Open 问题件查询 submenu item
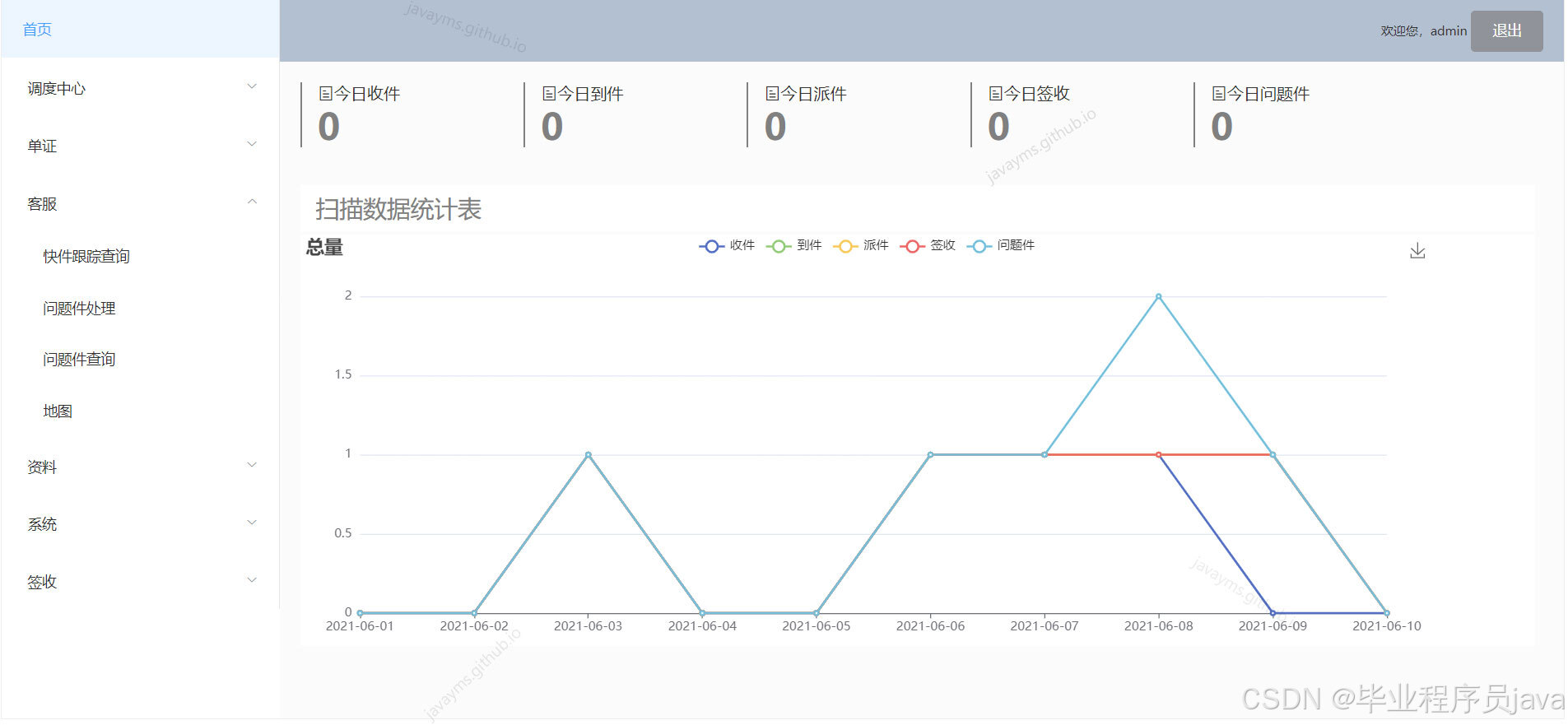This screenshot has height=725, width=1568. (79, 360)
